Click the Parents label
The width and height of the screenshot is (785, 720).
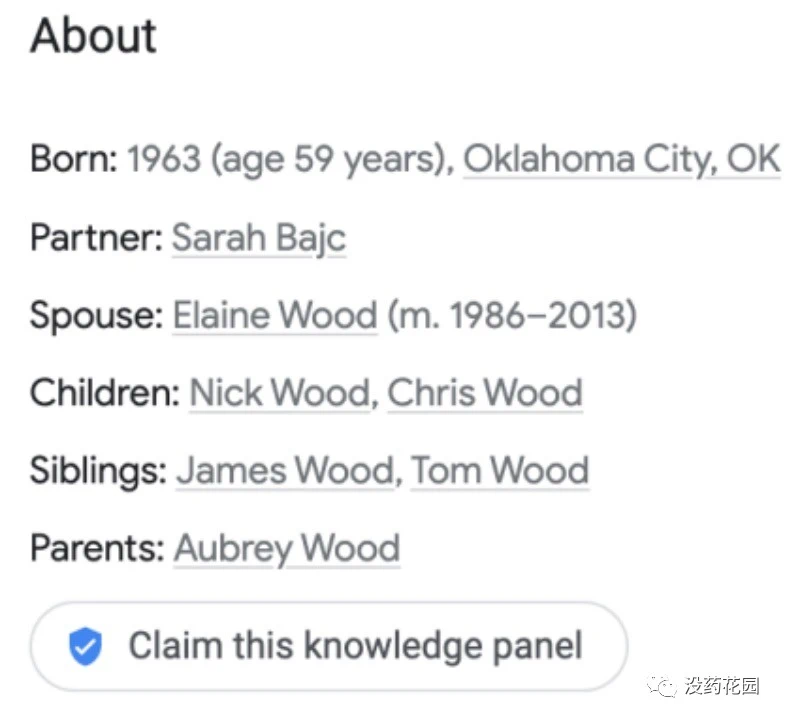[98, 548]
